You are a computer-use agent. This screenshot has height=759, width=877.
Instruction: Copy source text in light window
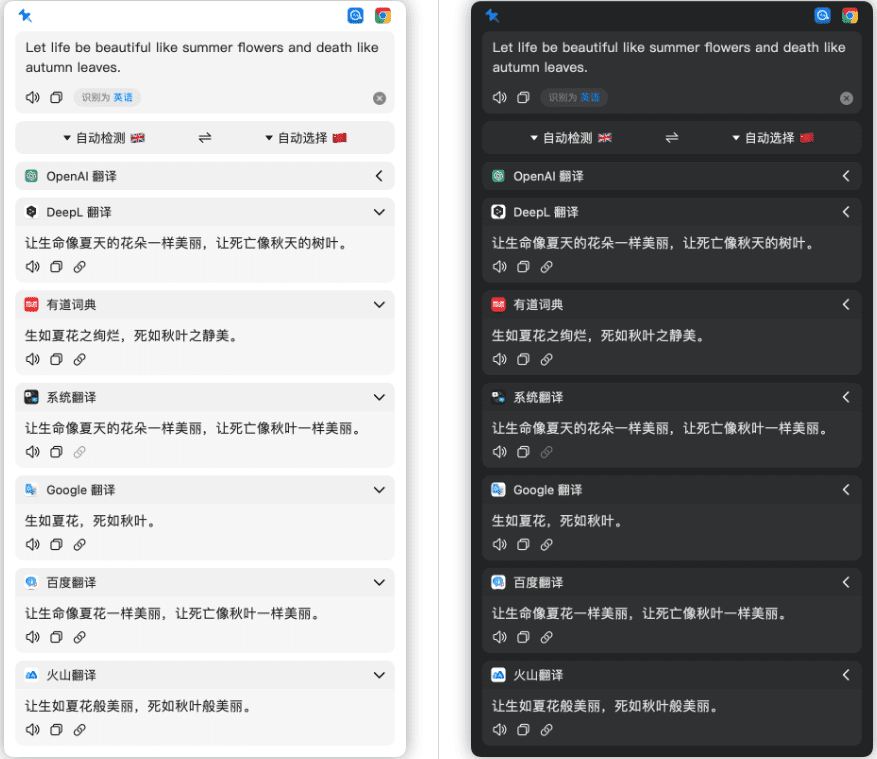point(56,97)
